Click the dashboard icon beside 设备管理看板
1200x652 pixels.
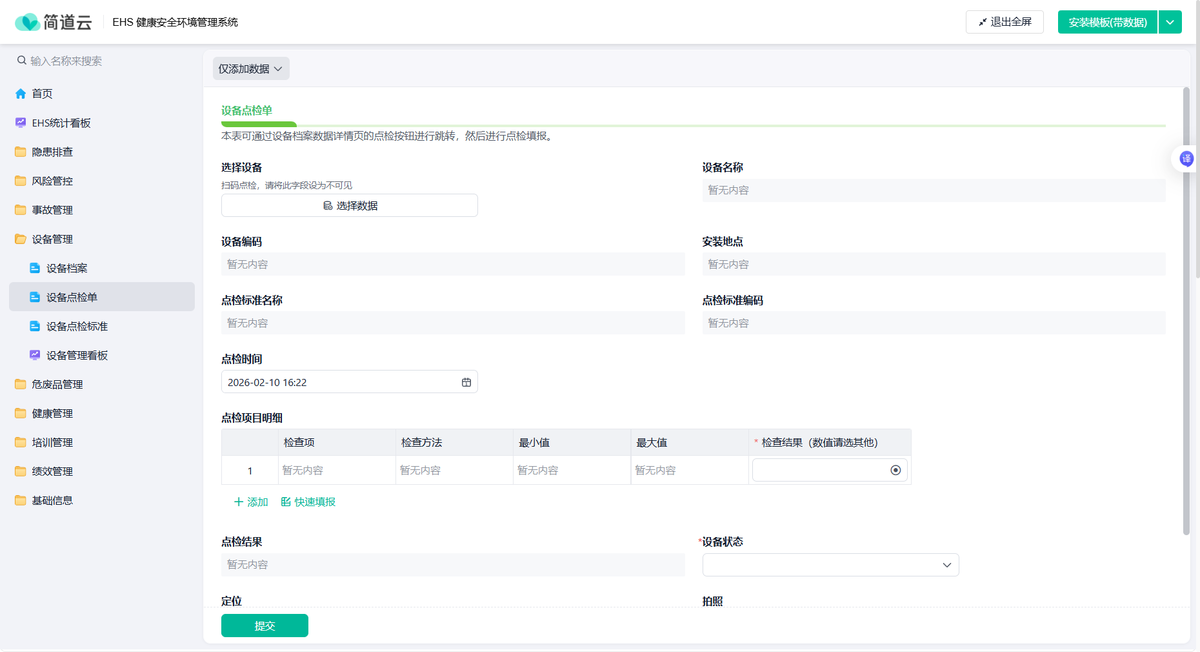pos(35,355)
